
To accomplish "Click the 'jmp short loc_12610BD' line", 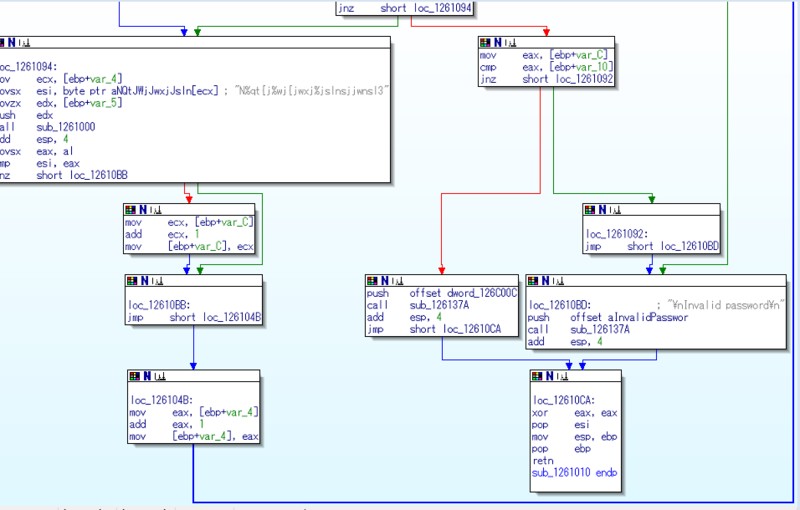I will [652, 246].
